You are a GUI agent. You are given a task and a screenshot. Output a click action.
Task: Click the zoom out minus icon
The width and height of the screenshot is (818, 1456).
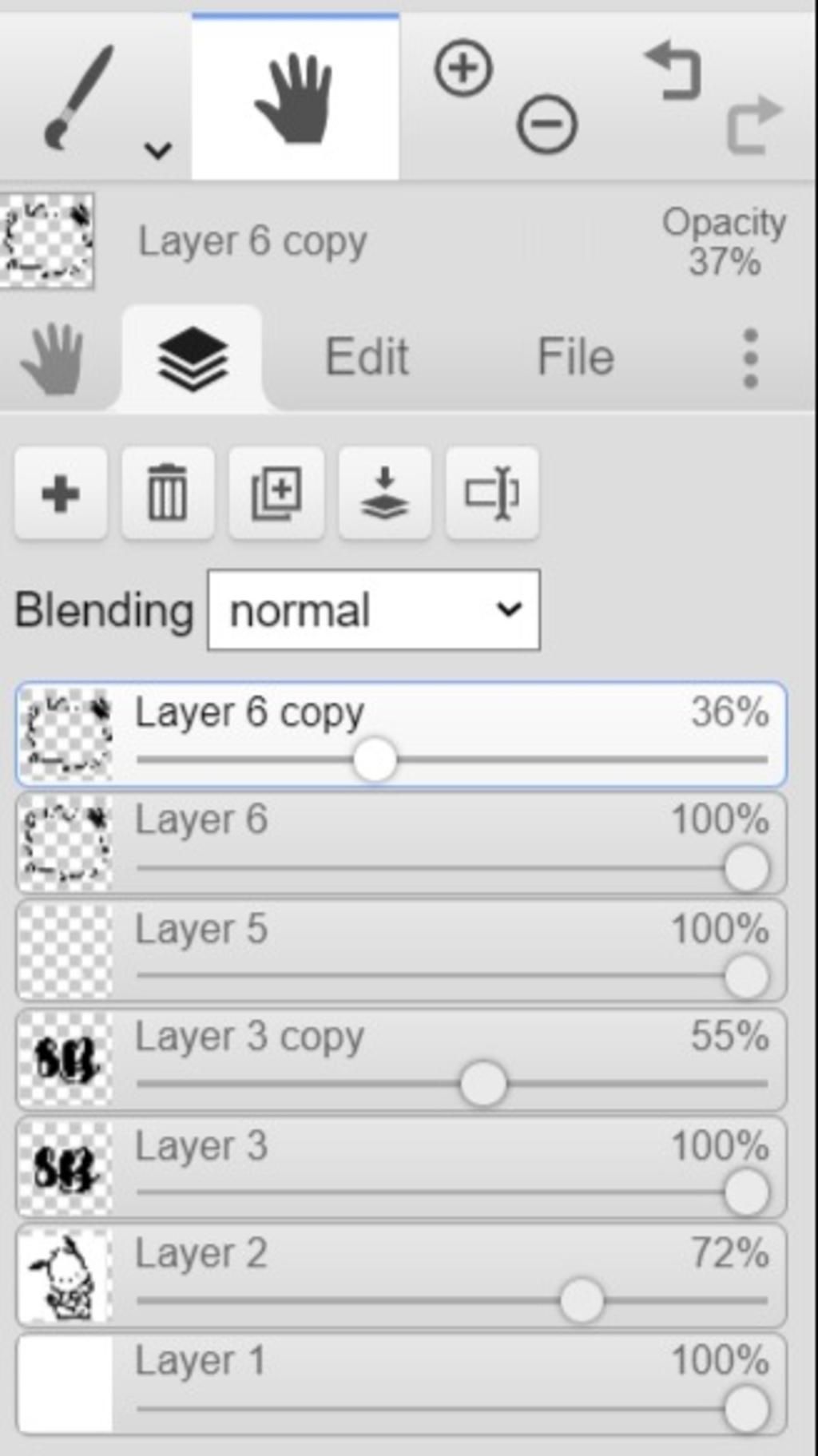547,124
